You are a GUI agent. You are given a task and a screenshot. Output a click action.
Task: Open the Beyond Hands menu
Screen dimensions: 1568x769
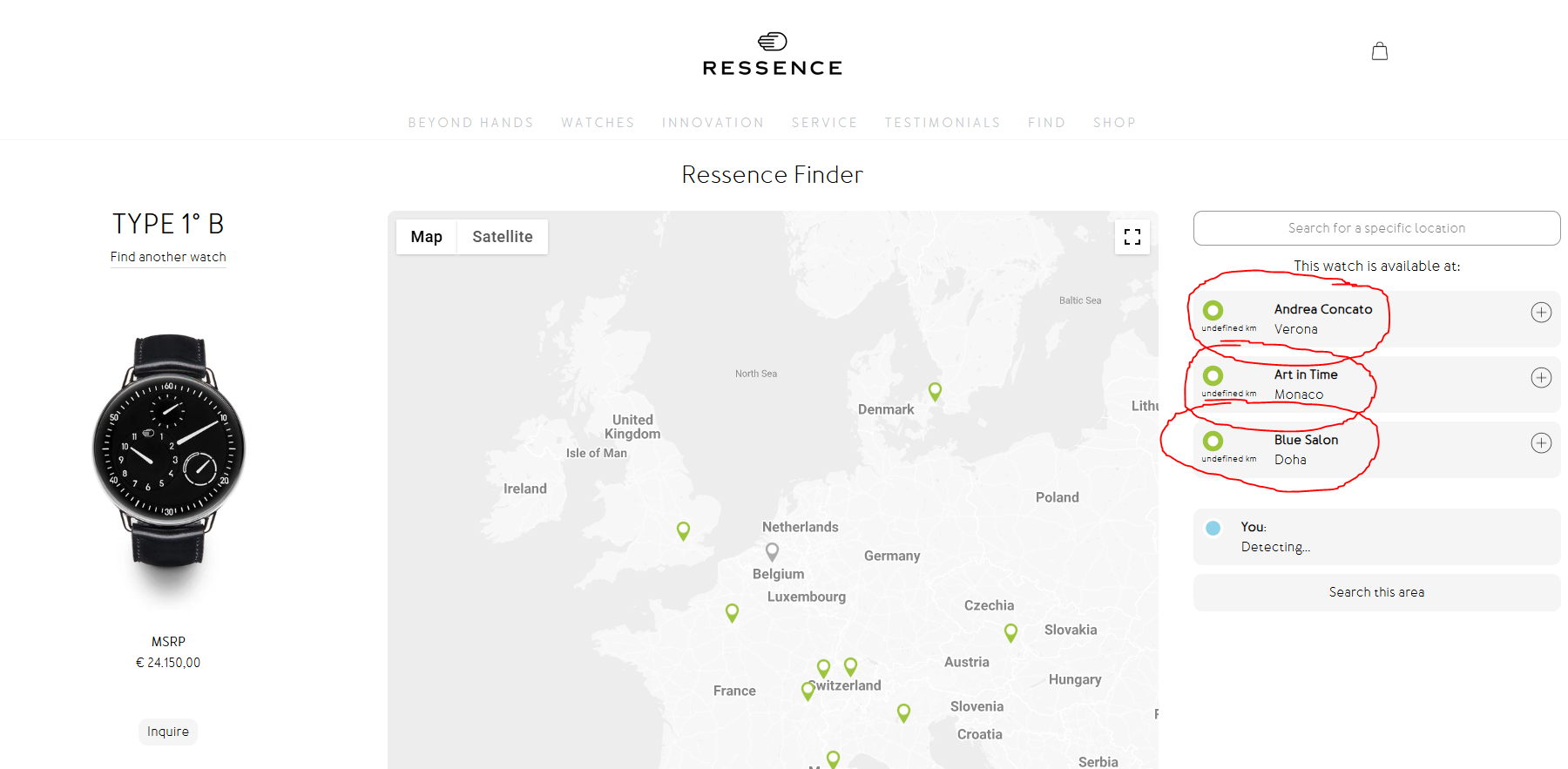pos(471,123)
